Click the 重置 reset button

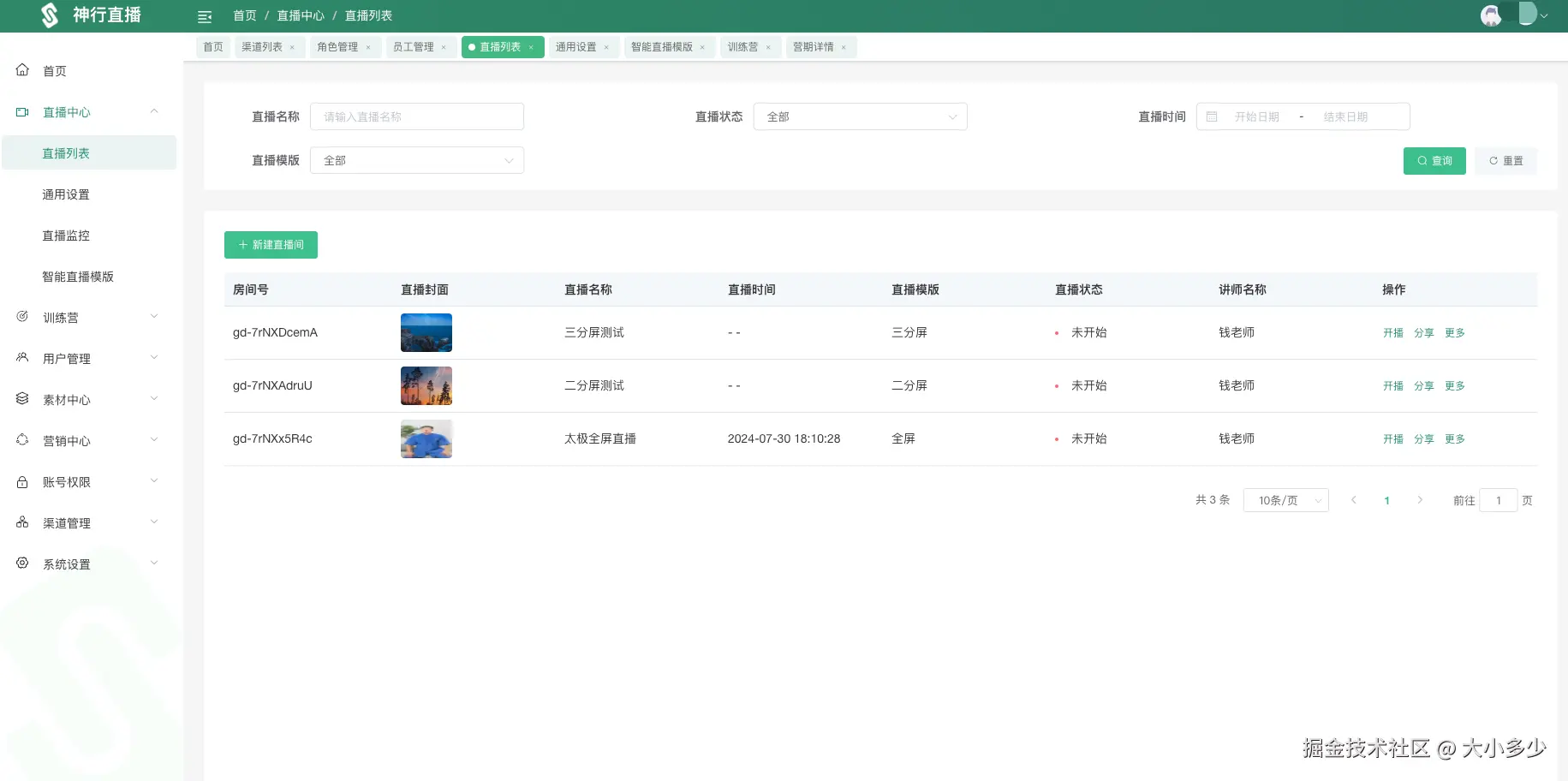point(1505,161)
